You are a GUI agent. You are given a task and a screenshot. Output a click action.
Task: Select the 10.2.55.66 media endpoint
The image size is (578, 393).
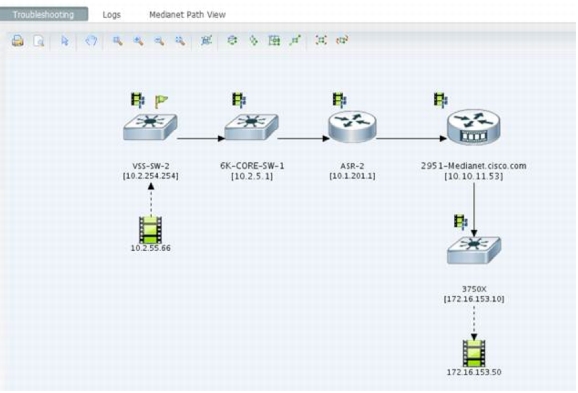[150, 230]
